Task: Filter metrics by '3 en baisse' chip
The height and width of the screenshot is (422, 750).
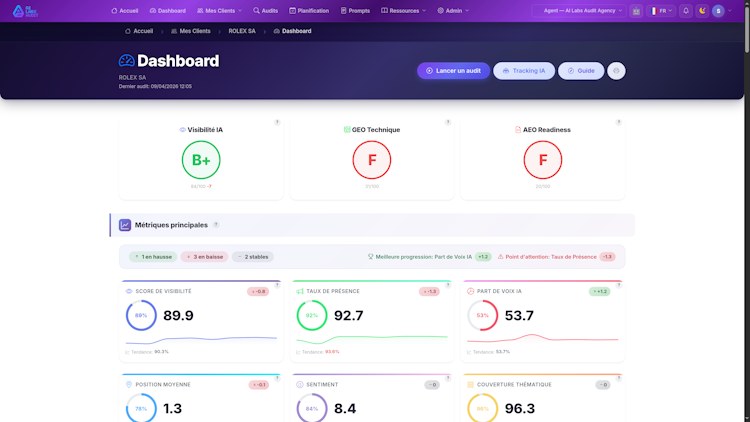Action: 205,257
